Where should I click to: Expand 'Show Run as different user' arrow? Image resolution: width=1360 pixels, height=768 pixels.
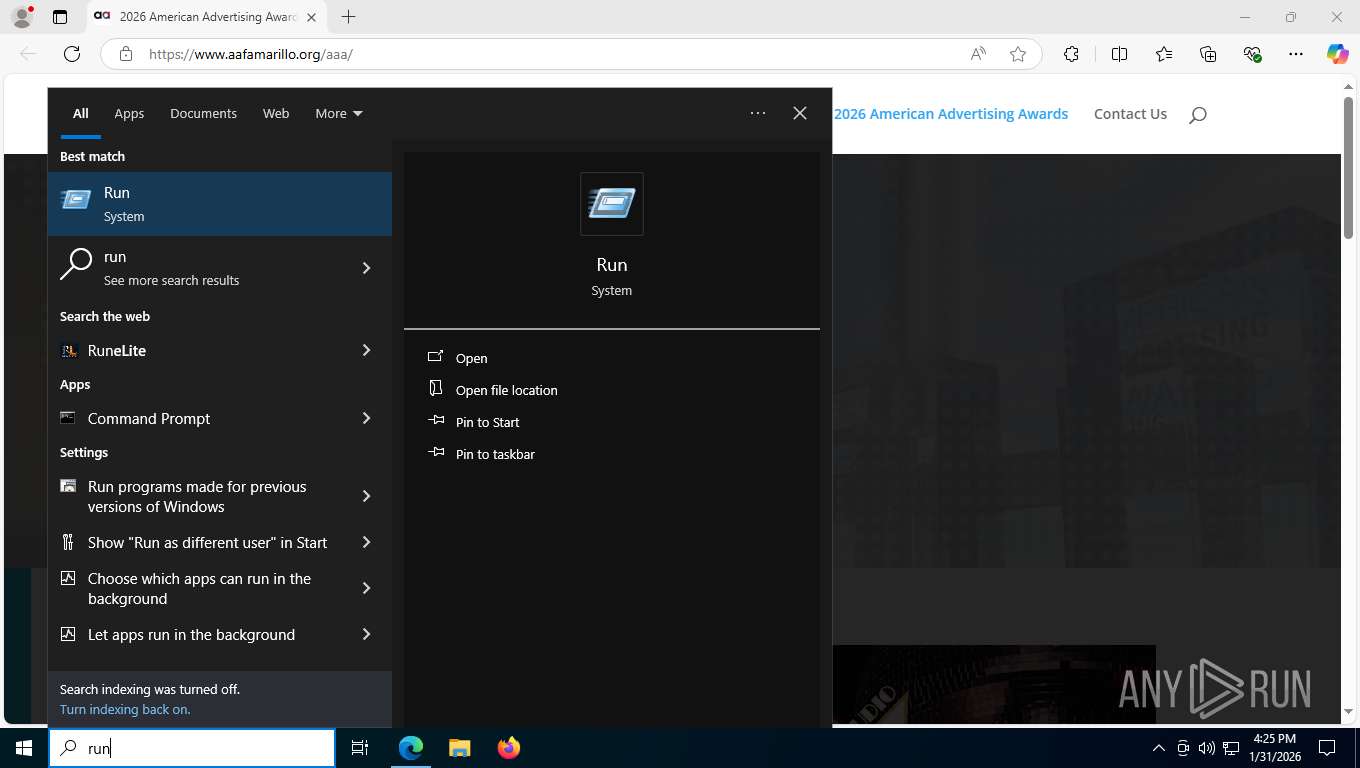[x=366, y=542]
